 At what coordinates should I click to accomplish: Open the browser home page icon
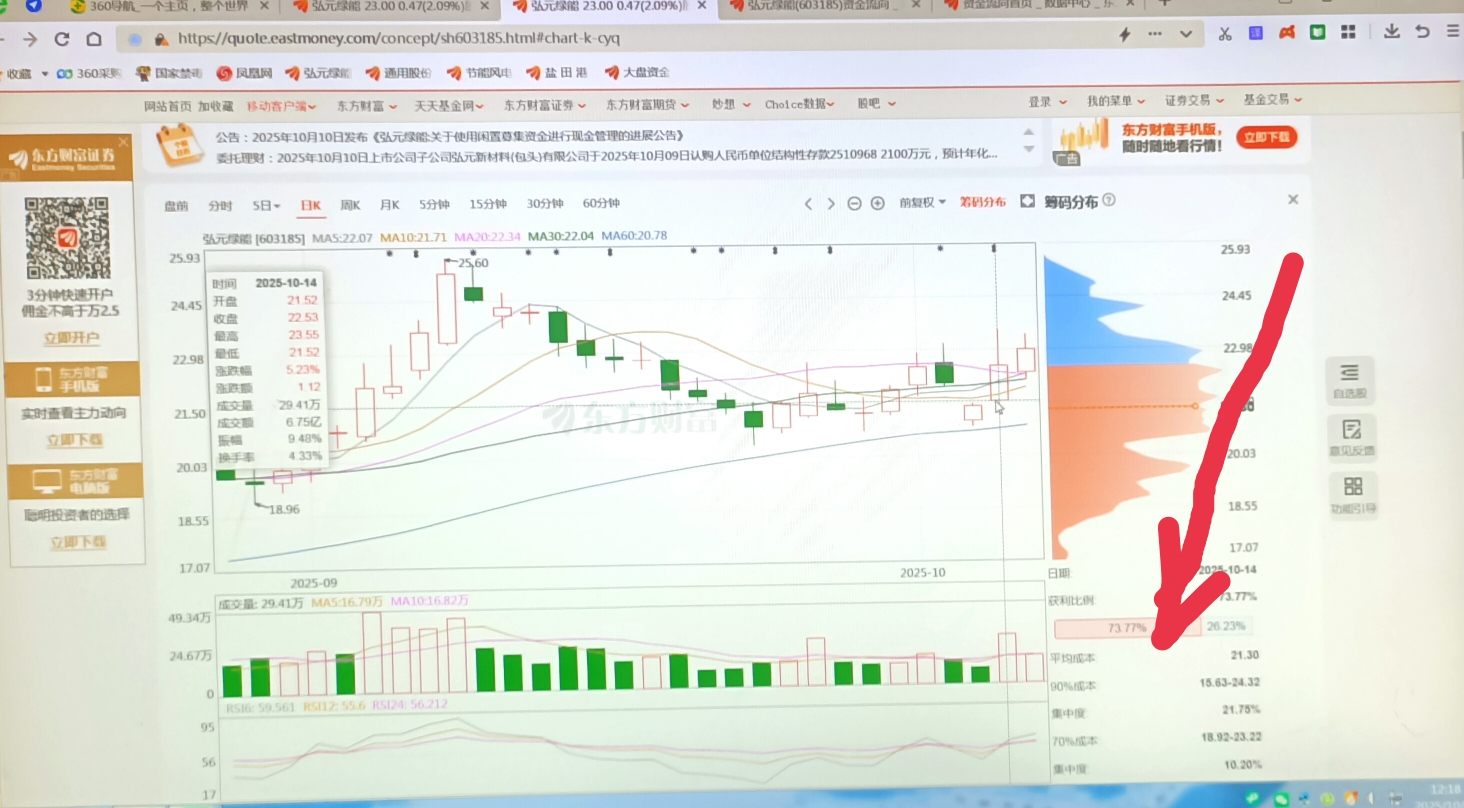(94, 39)
